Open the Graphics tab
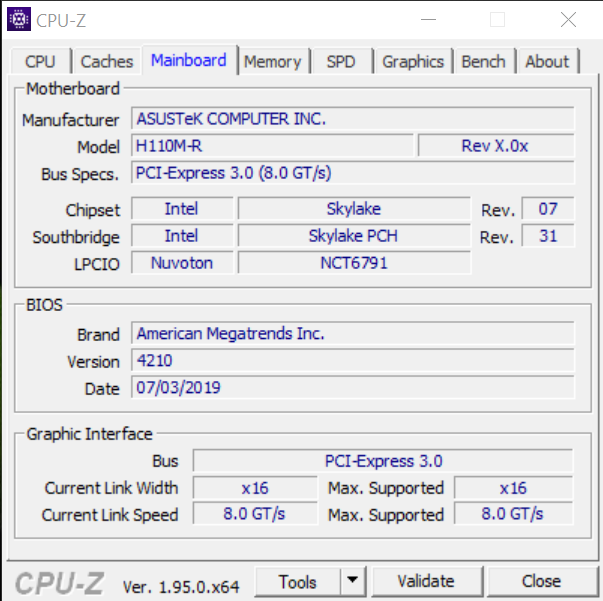 pyautogui.click(x=413, y=62)
